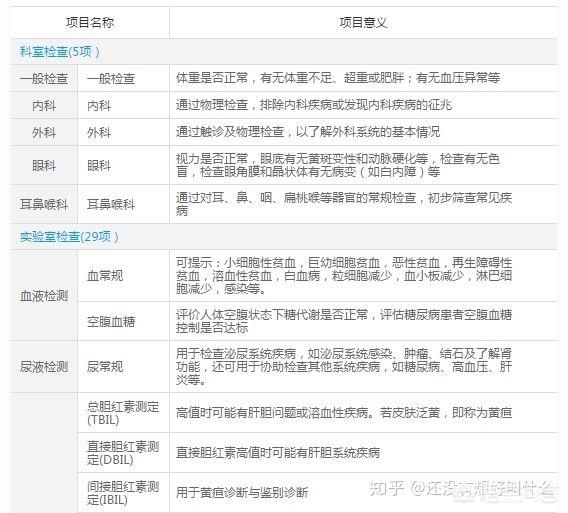Click the 外科 item name cell
568x513 pixels.
(x=123, y=132)
